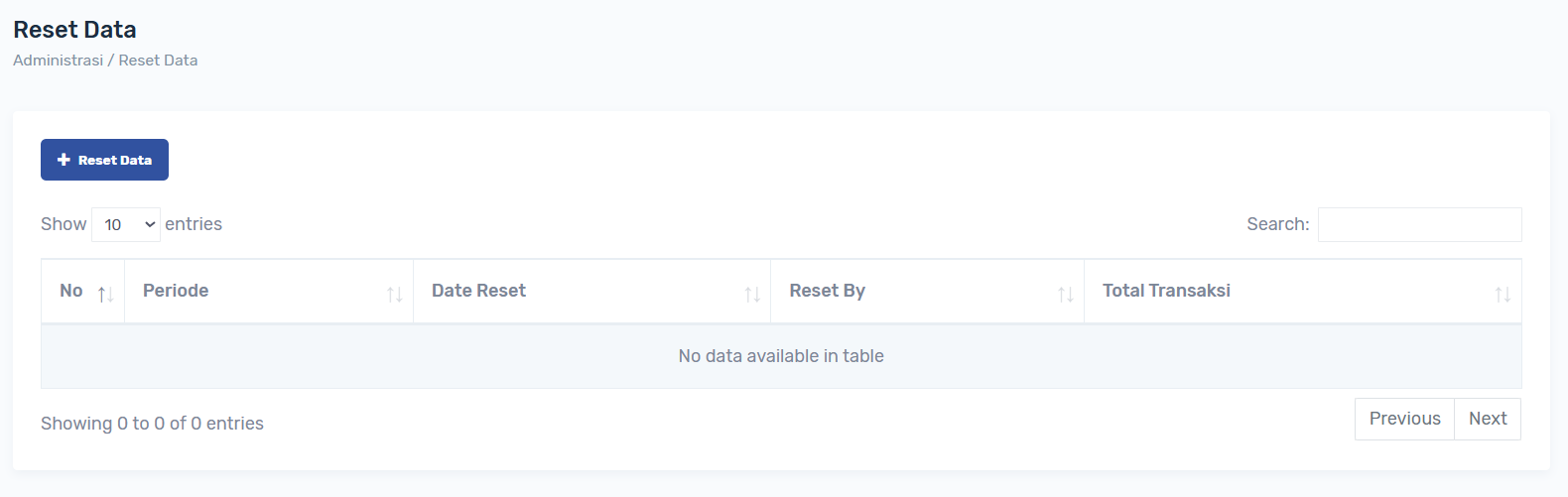Select the No column header label
Image resolution: width=1568 pixels, height=497 pixels.
pyautogui.click(x=71, y=291)
